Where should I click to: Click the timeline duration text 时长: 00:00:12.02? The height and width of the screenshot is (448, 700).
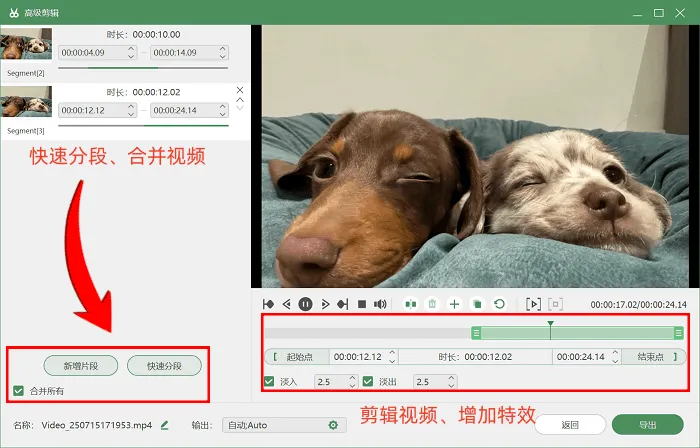point(475,357)
